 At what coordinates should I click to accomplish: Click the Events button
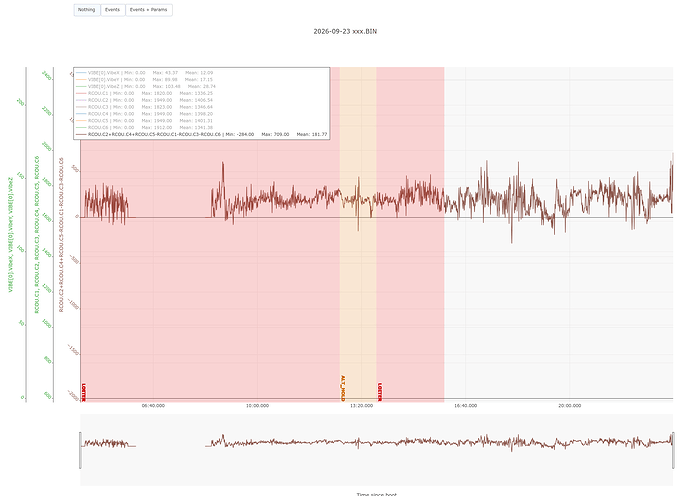tap(113, 10)
